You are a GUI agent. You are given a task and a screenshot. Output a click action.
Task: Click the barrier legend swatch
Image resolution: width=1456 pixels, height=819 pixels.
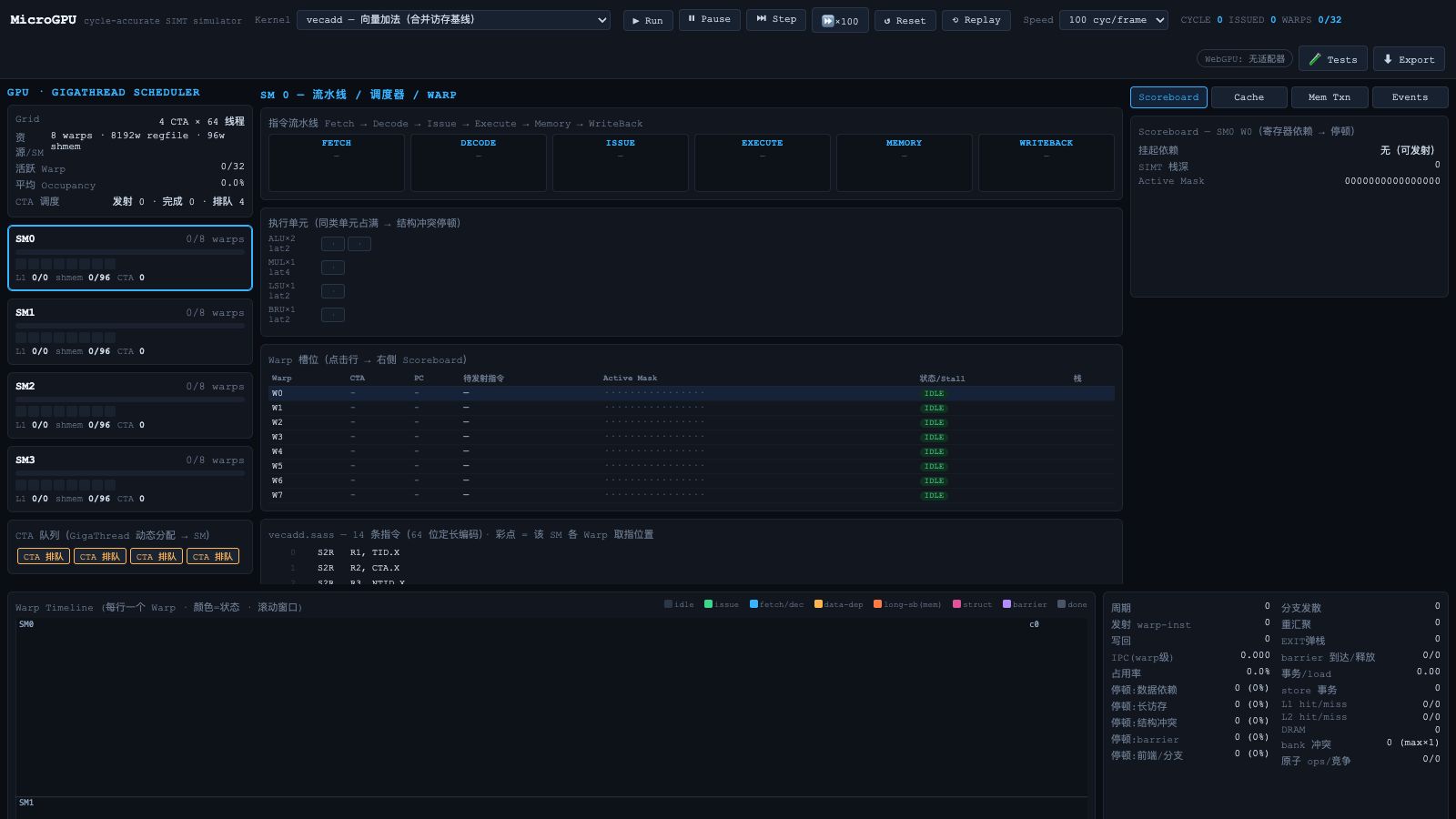[1006, 604]
